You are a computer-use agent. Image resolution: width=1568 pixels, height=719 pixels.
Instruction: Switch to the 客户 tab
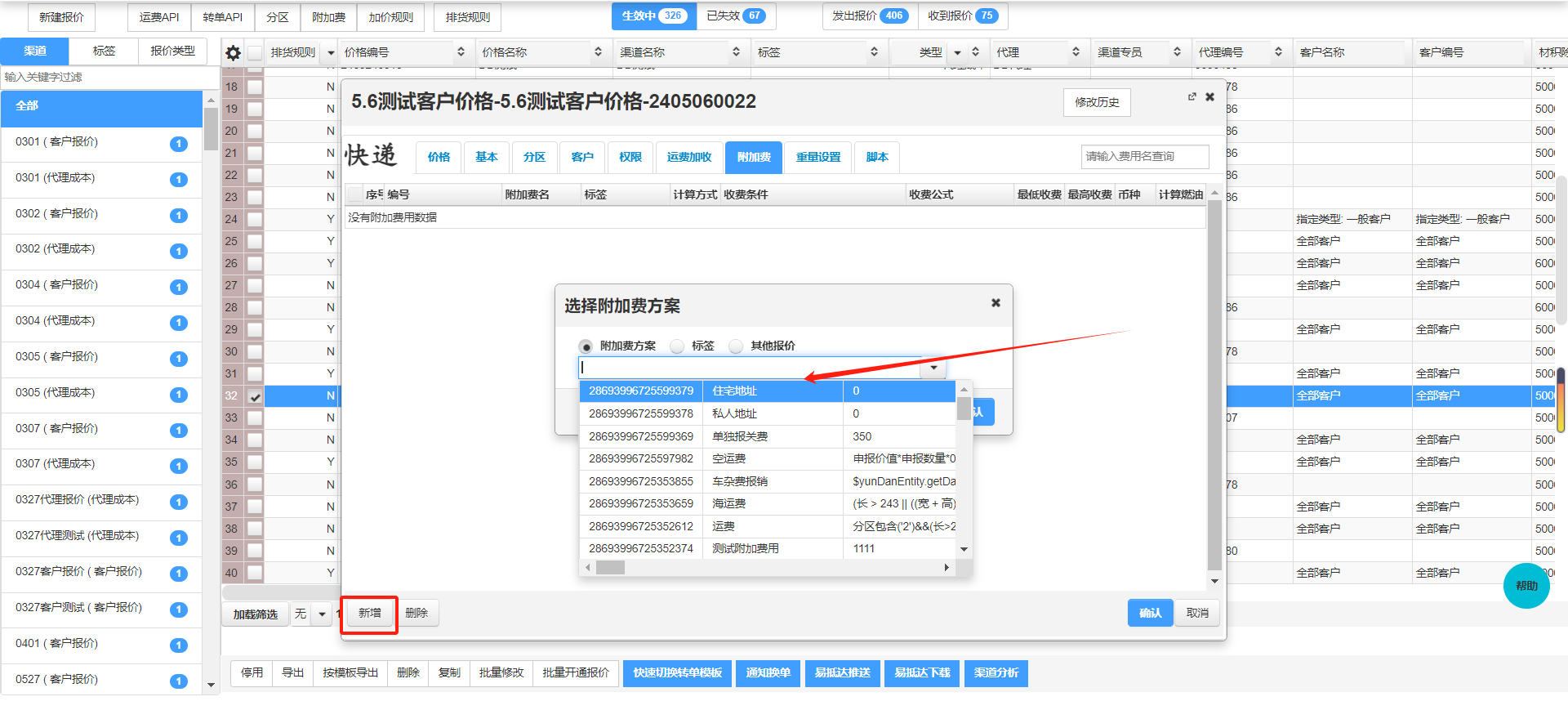pyautogui.click(x=582, y=157)
